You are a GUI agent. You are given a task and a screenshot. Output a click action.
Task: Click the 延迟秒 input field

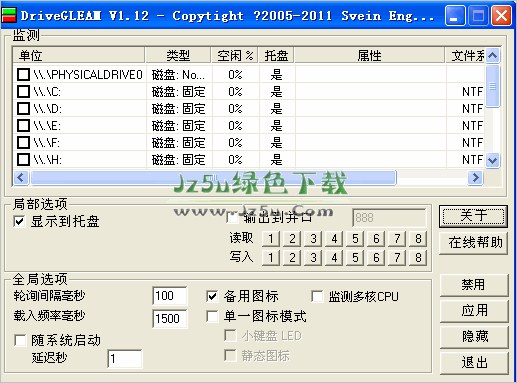point(125,359)
